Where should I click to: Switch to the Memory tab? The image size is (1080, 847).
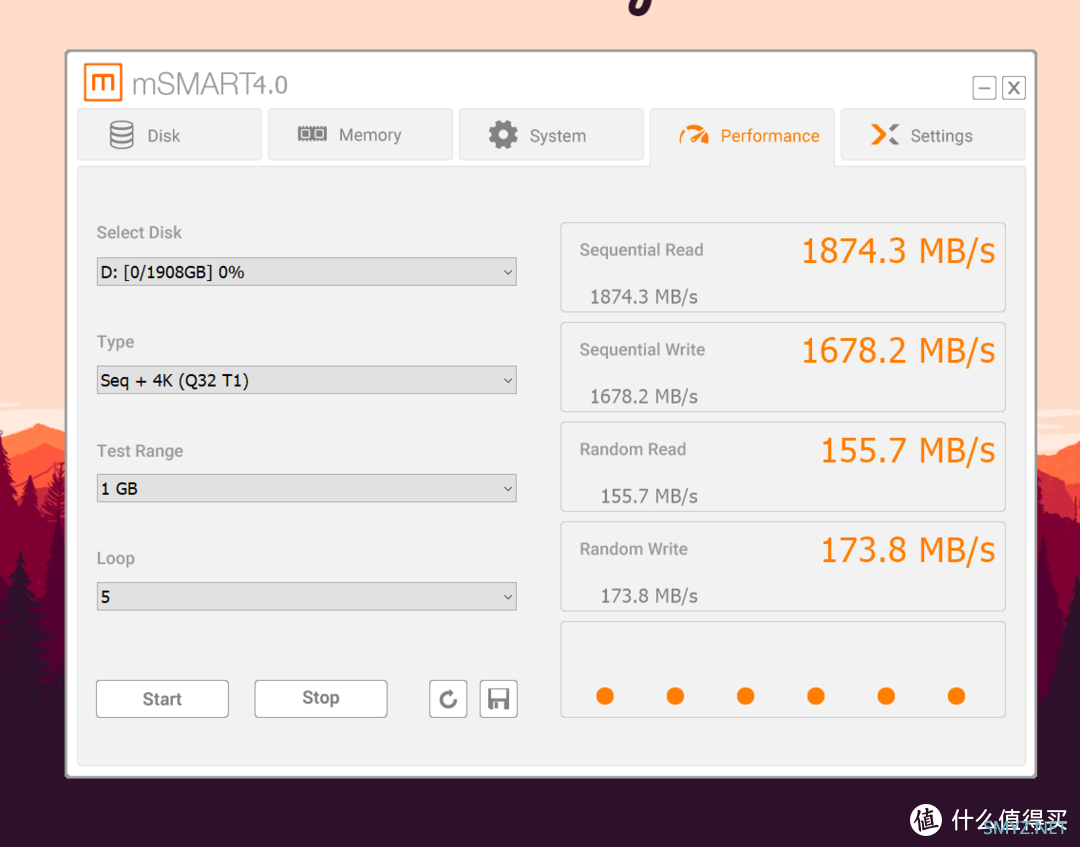(x=360, y=134)
